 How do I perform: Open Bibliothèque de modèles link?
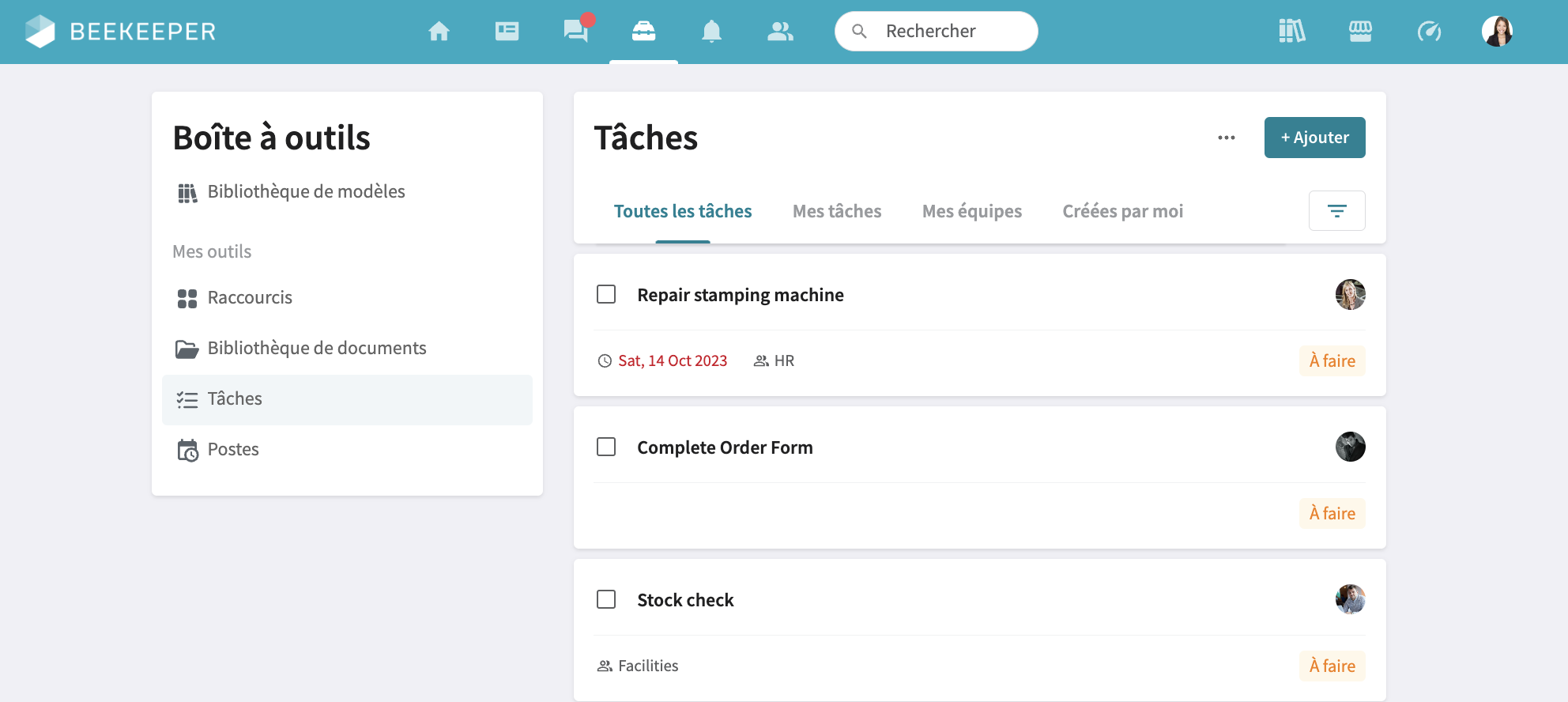306,191
